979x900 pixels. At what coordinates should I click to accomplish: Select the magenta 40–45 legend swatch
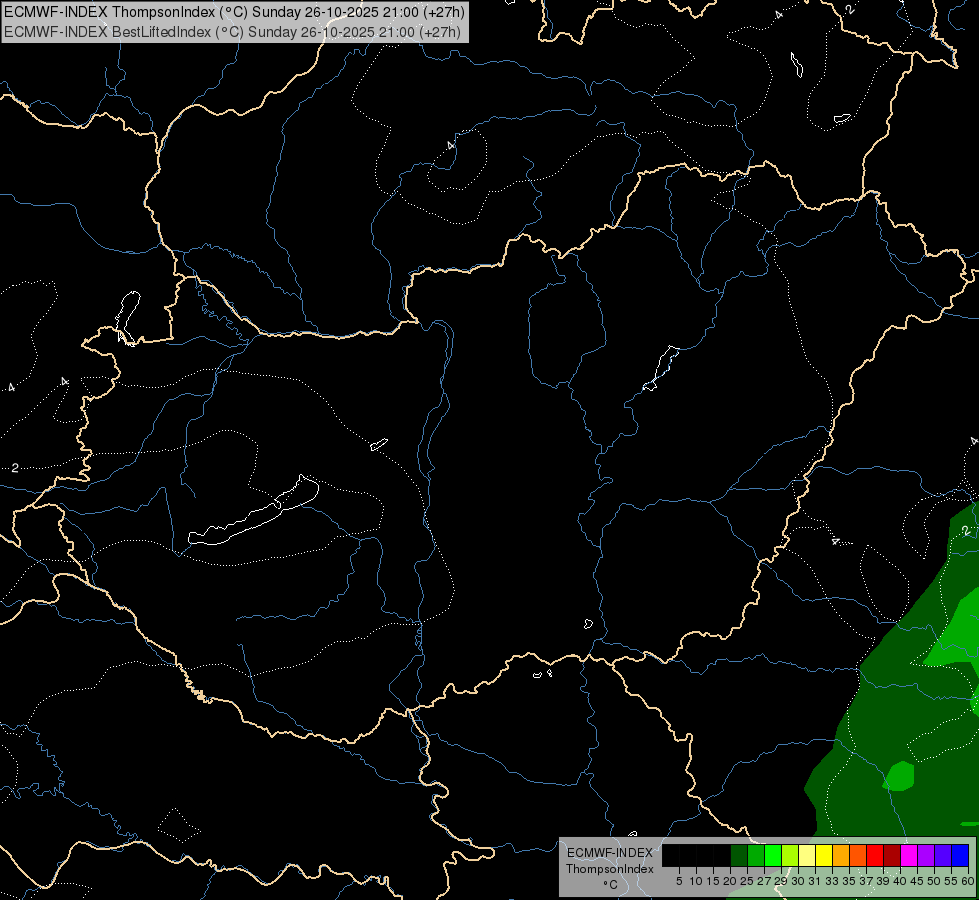[909, 856]
